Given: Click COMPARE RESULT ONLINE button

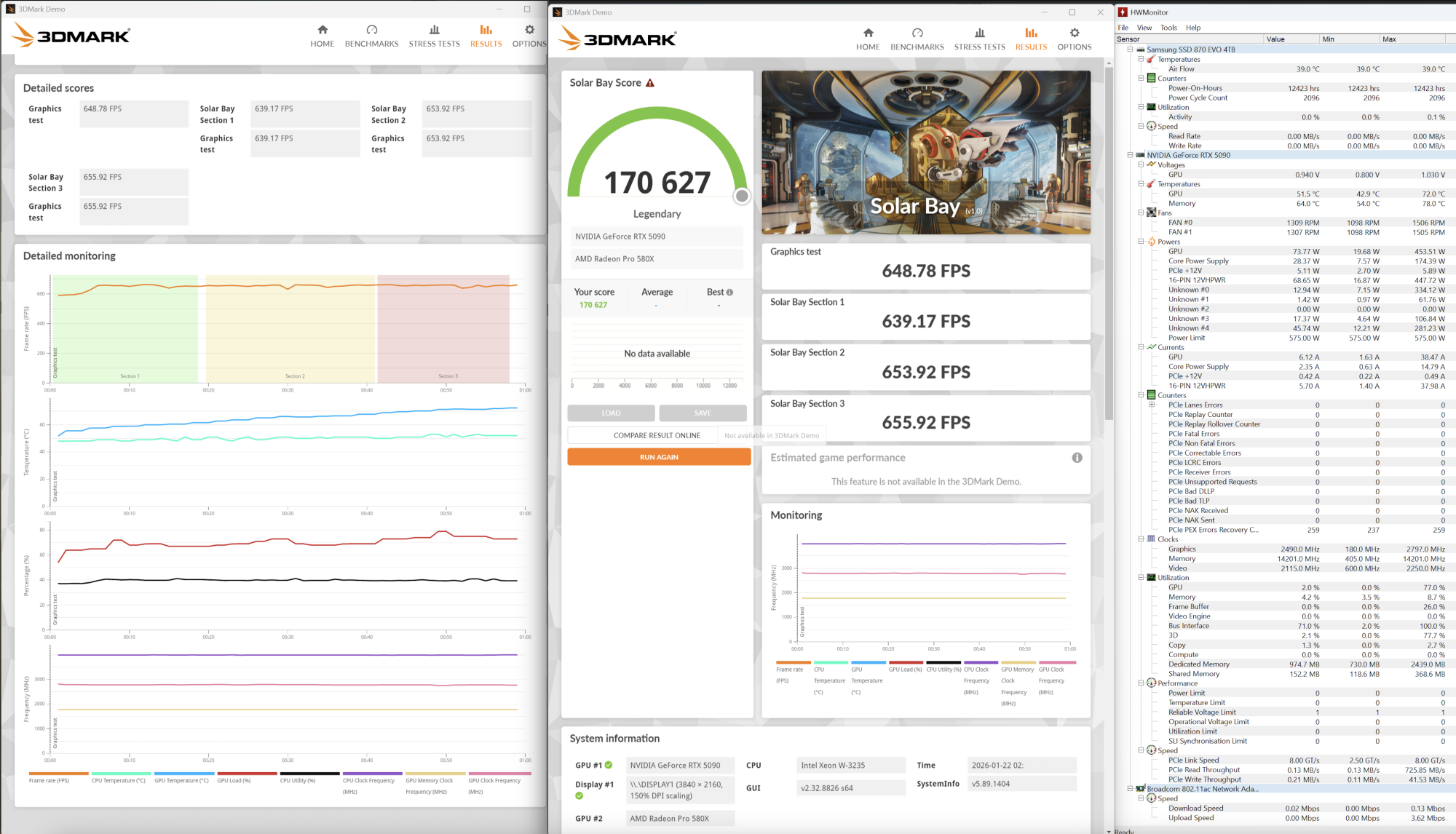Looking at the screenshot, I should (657, 435).
